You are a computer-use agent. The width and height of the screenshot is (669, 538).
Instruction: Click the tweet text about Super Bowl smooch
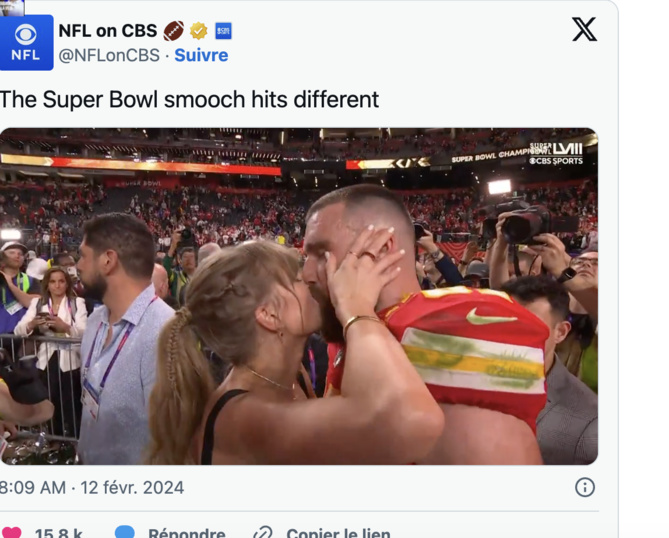click(190, 99)
